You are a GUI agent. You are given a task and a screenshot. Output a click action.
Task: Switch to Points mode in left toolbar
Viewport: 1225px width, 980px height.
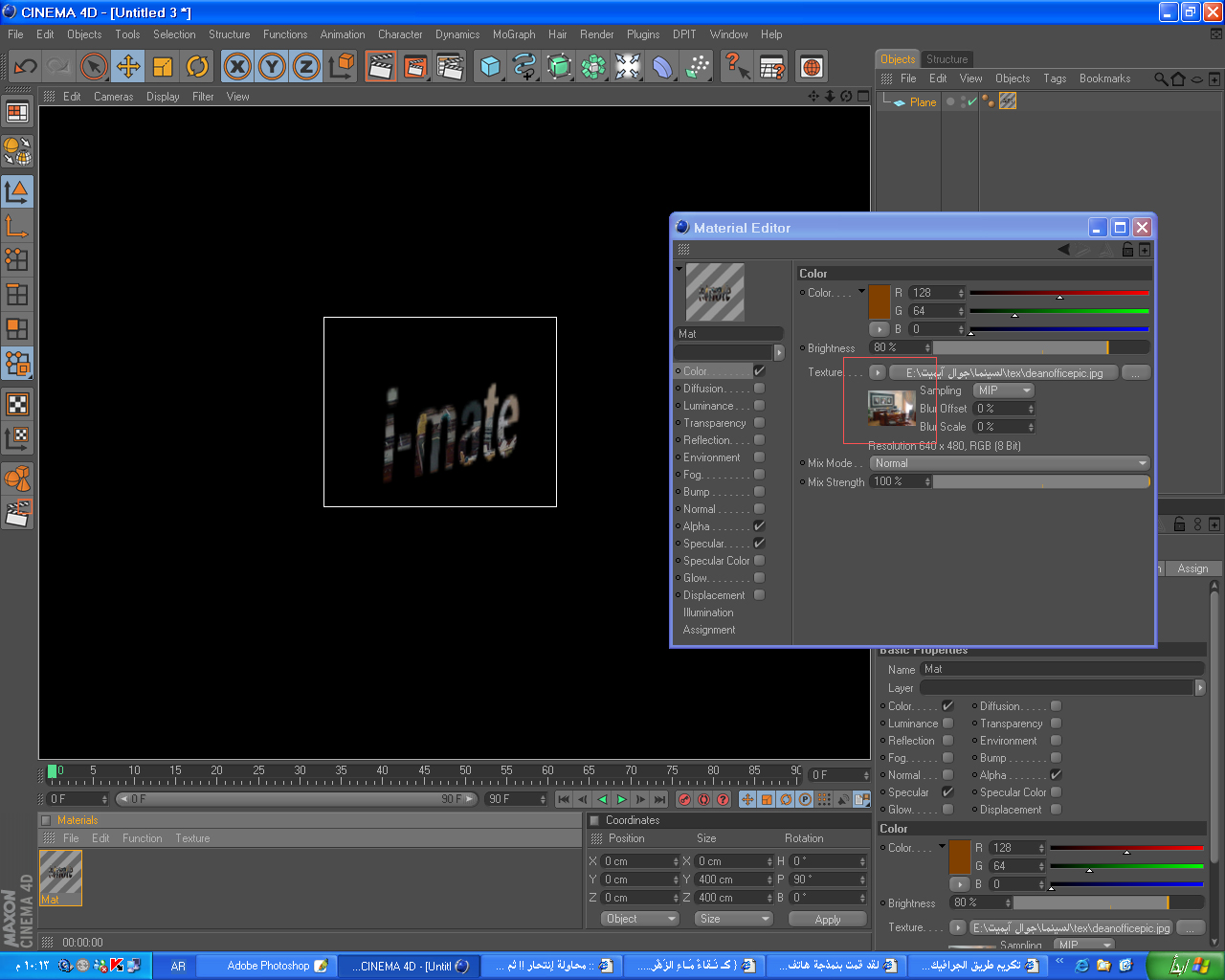point(17,260)
